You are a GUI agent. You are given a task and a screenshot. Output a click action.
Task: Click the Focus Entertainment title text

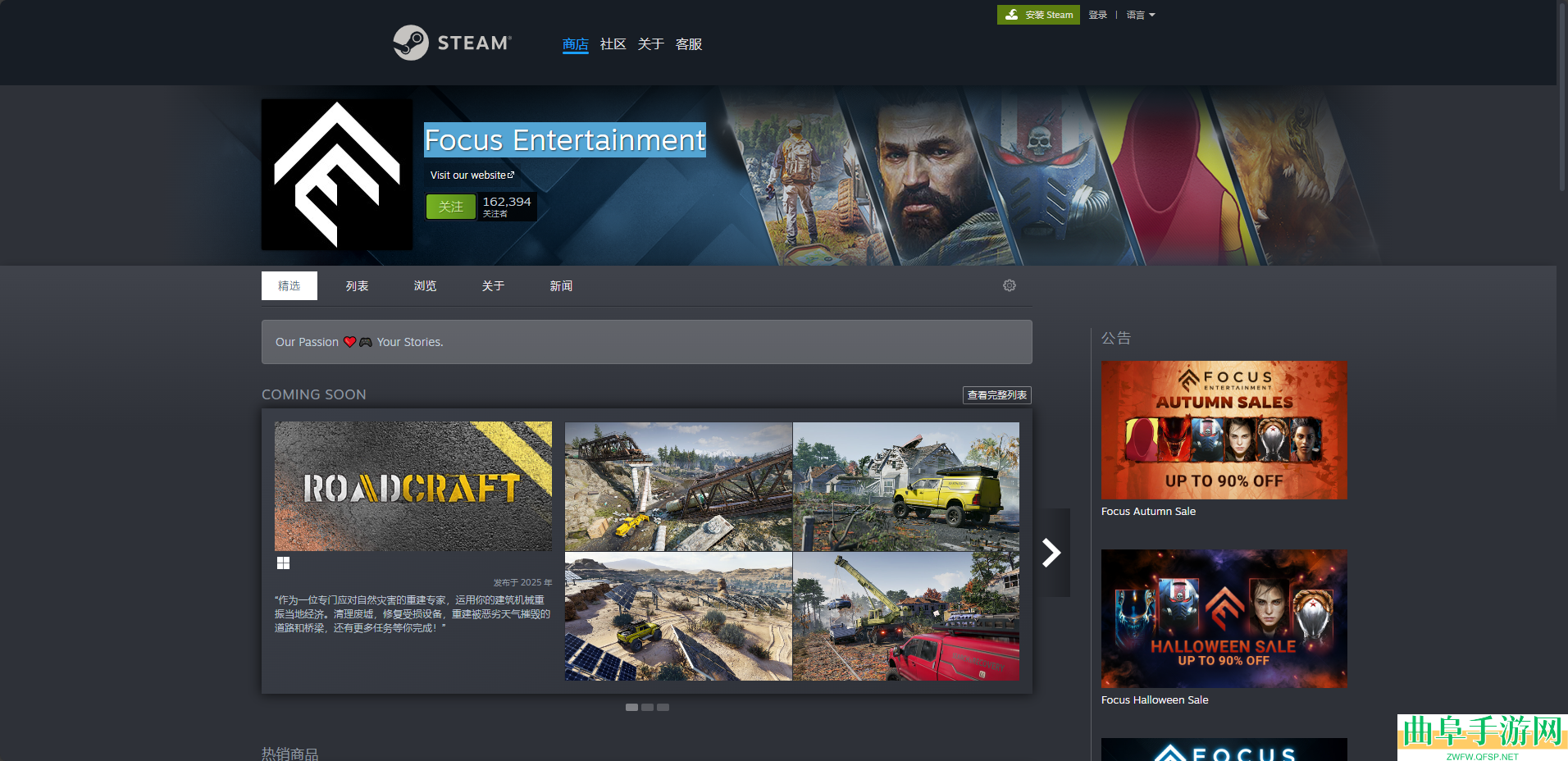565,140
